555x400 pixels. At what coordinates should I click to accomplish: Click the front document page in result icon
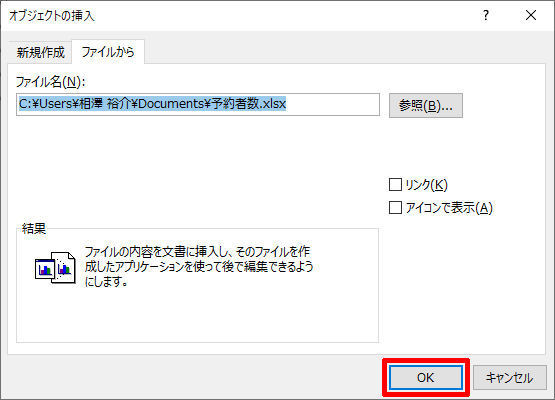coord(64,268)
